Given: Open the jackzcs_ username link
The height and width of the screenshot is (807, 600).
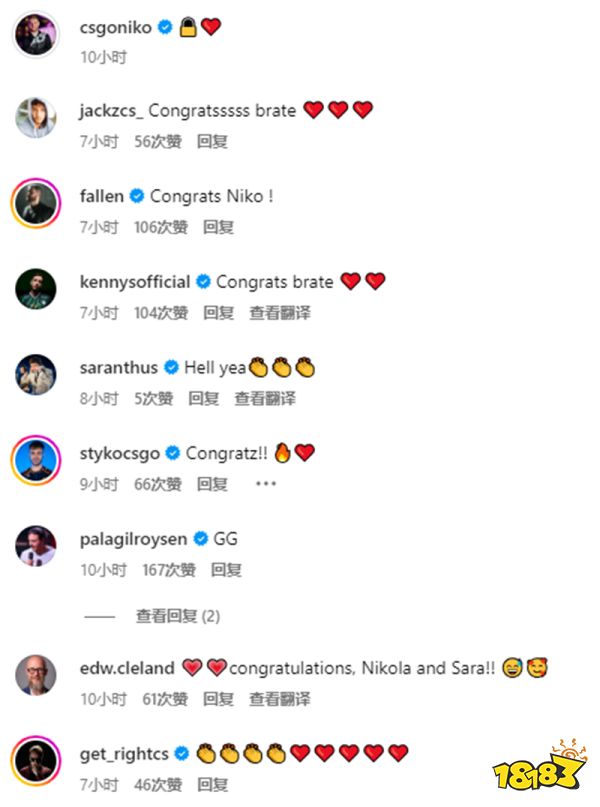Looking at the screenshot, I should pos(111,111).
